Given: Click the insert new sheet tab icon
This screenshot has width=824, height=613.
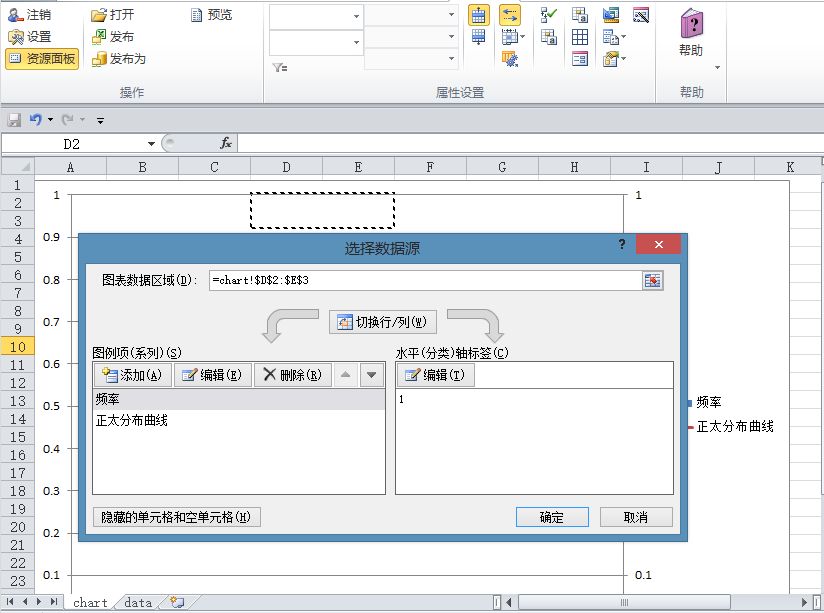Looking at the screenshot, I should click(x=178, y=602).
